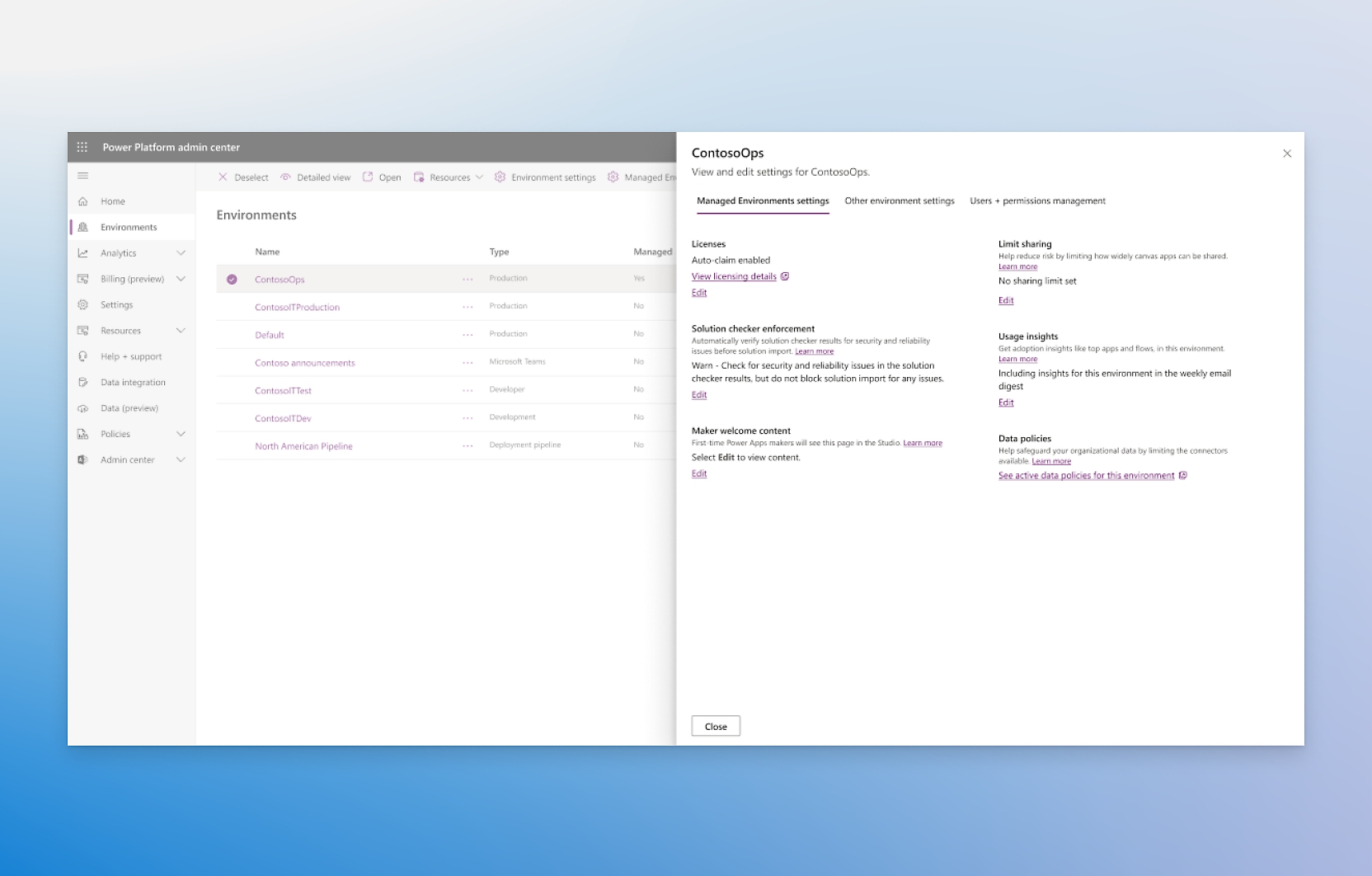
Task: Open See active data policies link
Action: tap(1086, 475)
